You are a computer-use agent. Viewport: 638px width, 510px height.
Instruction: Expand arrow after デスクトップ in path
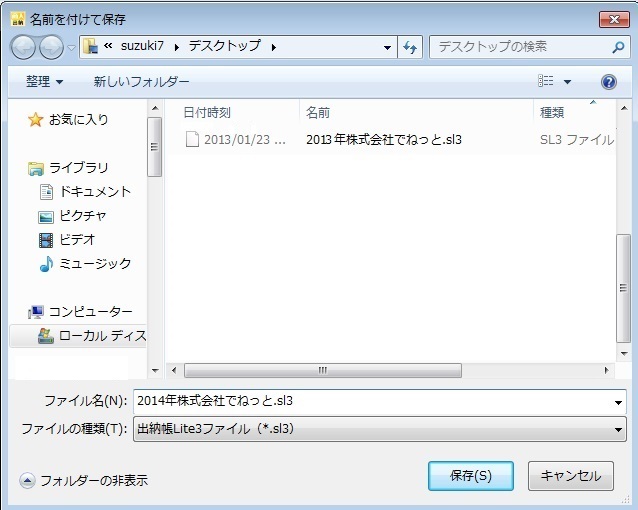click(x=274, y=48)
